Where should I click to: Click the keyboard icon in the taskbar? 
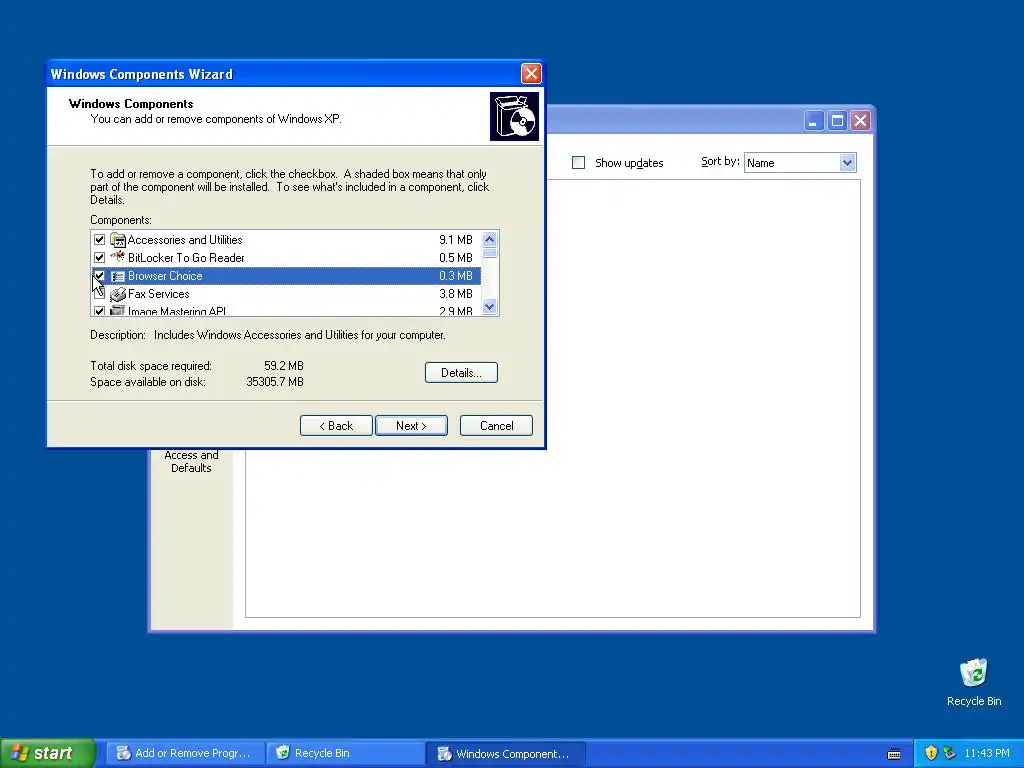tap(894, 754)
